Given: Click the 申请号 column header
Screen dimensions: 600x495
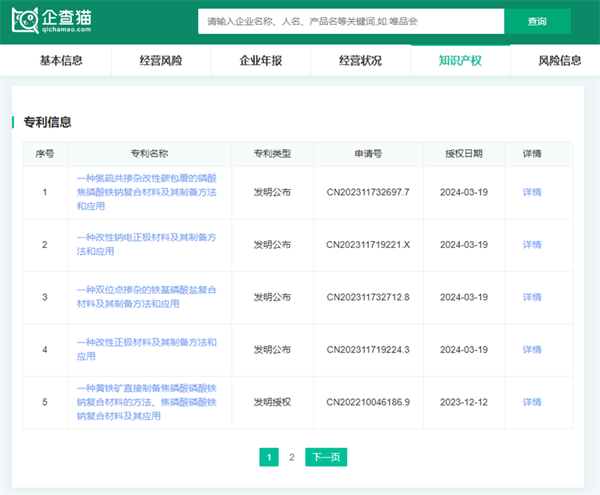Looking at the screenshot, I should pyautogui.click(x=368, y=154).
